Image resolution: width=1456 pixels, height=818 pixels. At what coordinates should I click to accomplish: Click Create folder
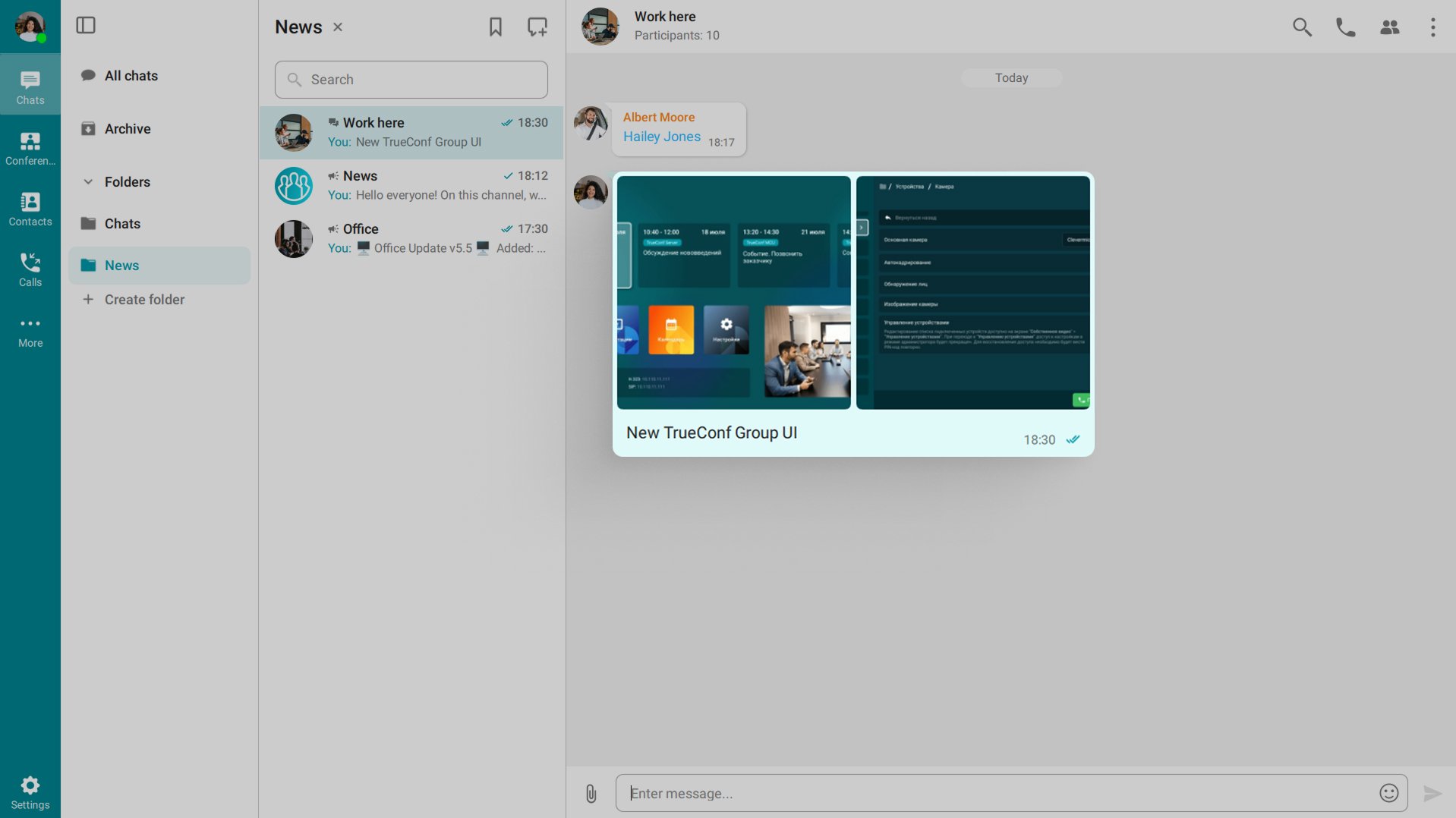133,300
